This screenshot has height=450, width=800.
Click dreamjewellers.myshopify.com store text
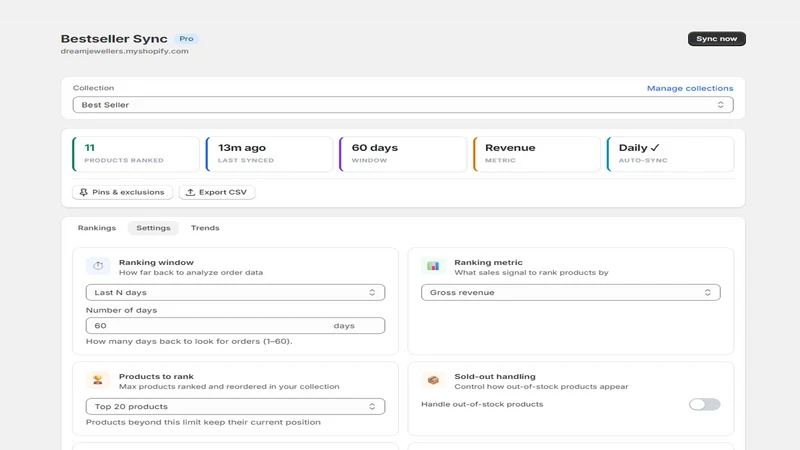[x=124, y=51]
